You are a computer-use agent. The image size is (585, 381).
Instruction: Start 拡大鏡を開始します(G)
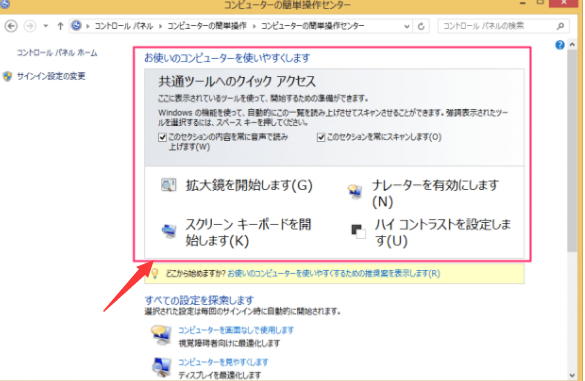point(249,185)
